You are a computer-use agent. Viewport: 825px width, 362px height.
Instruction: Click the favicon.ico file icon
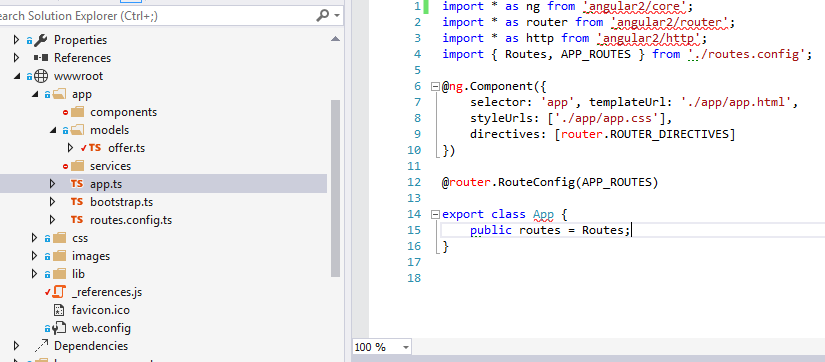59,310
